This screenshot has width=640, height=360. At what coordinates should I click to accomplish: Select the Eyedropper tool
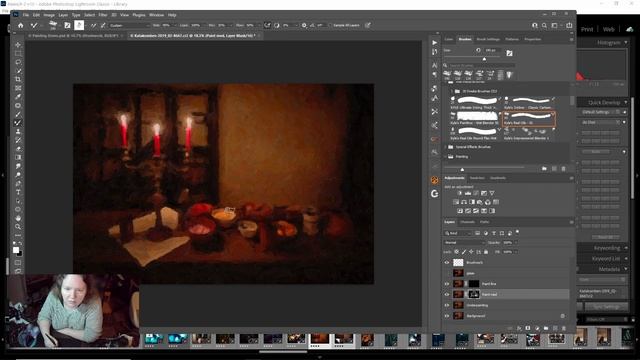[x=18, y=97]
